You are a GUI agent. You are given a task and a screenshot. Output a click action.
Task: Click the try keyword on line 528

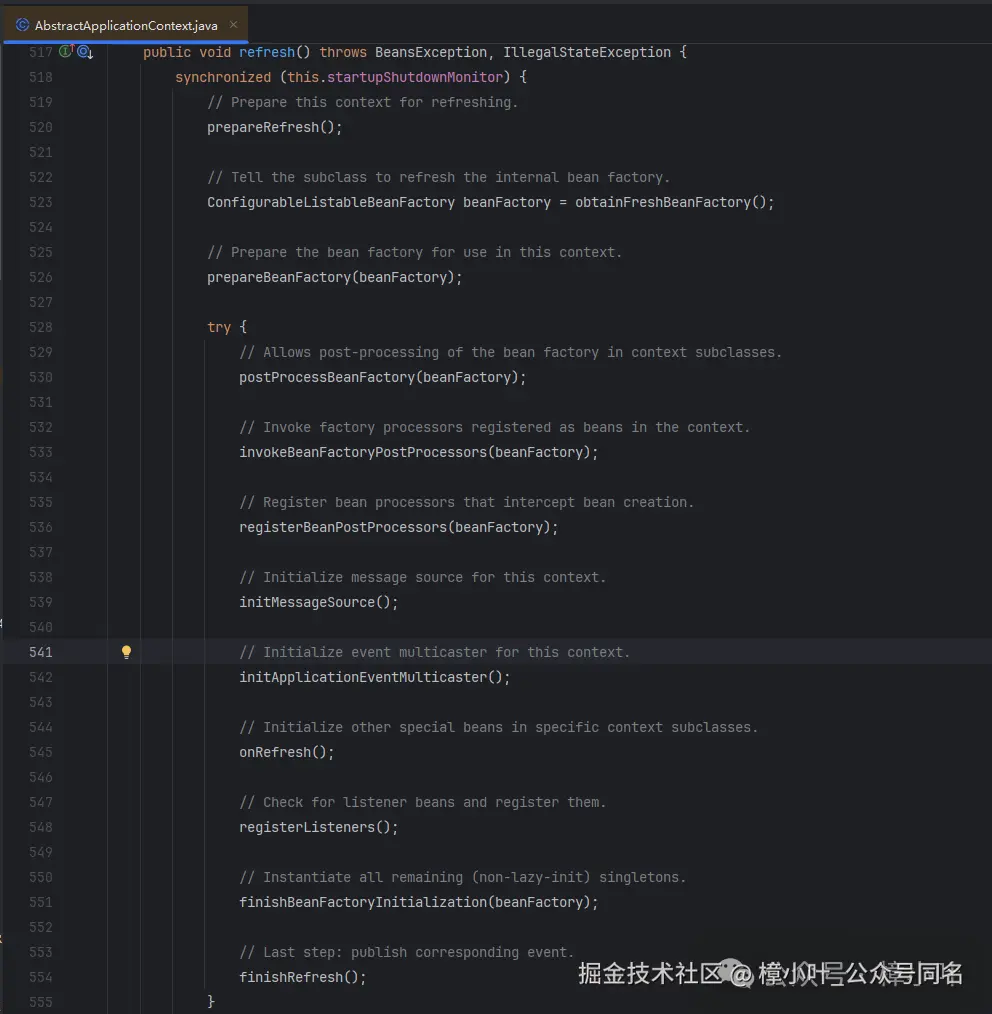pyautogui.click(x=219, y=327)
